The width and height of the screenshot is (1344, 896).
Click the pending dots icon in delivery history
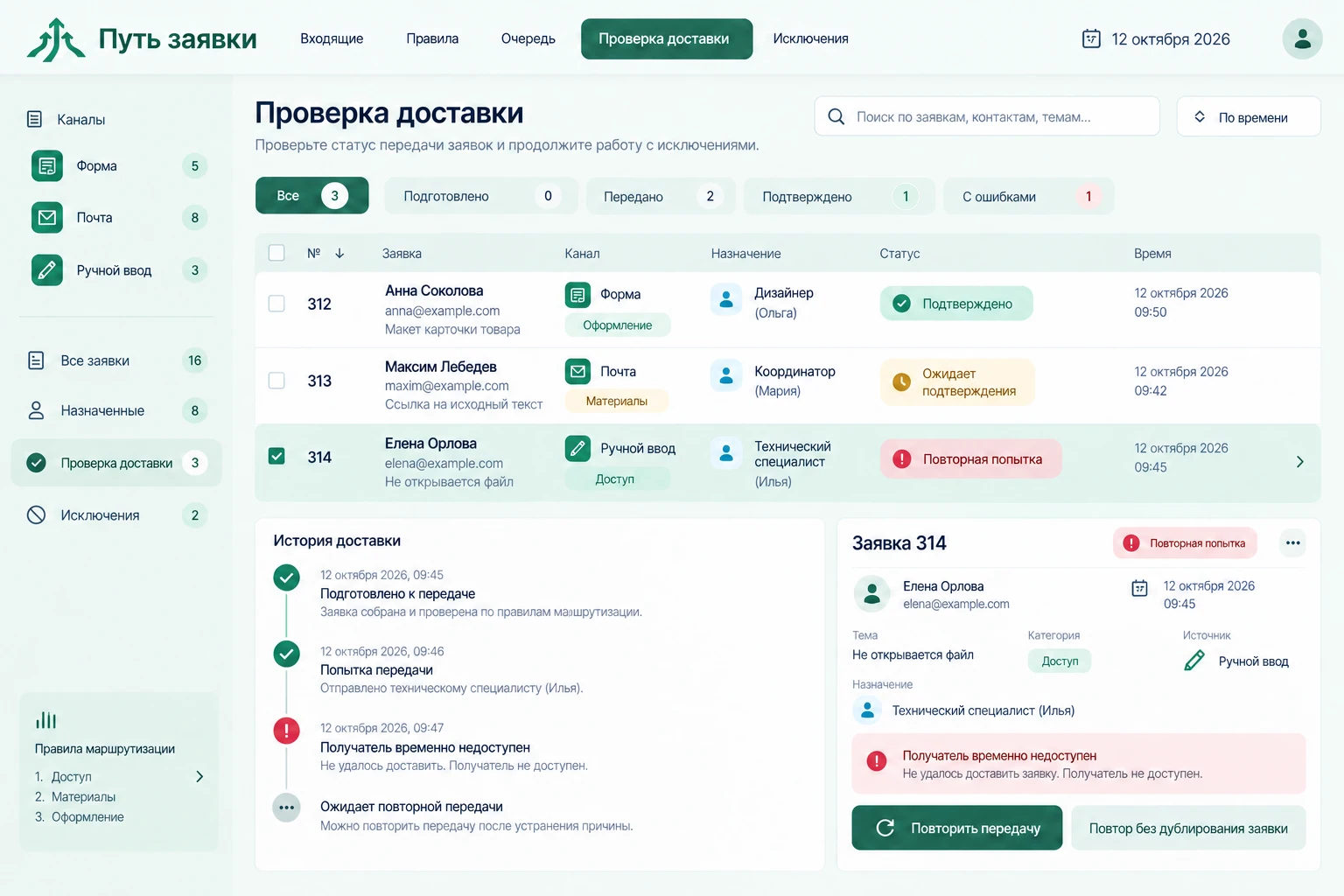(x=286, y=808)
